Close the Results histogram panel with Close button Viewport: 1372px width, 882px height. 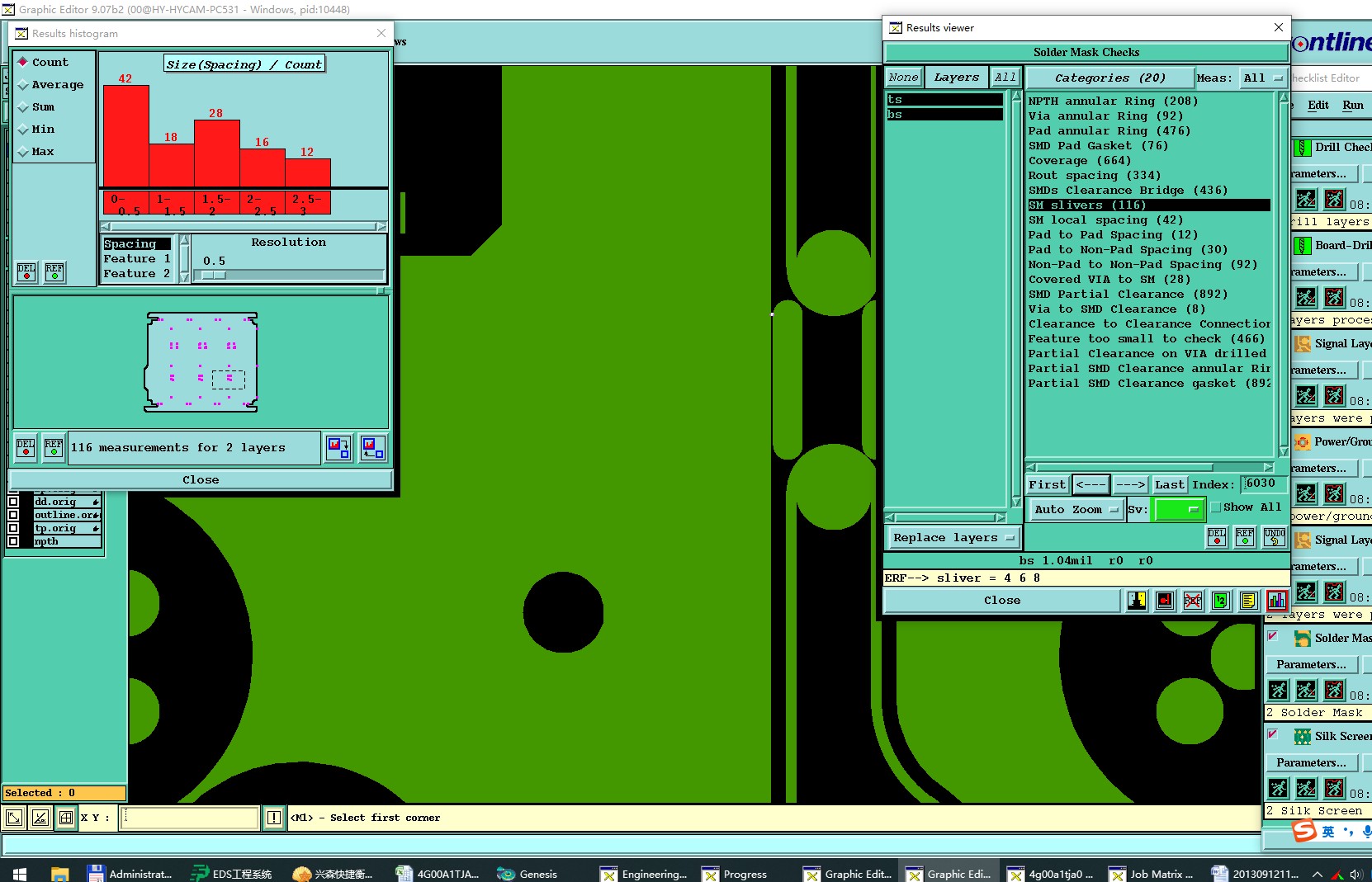[201, 480]
